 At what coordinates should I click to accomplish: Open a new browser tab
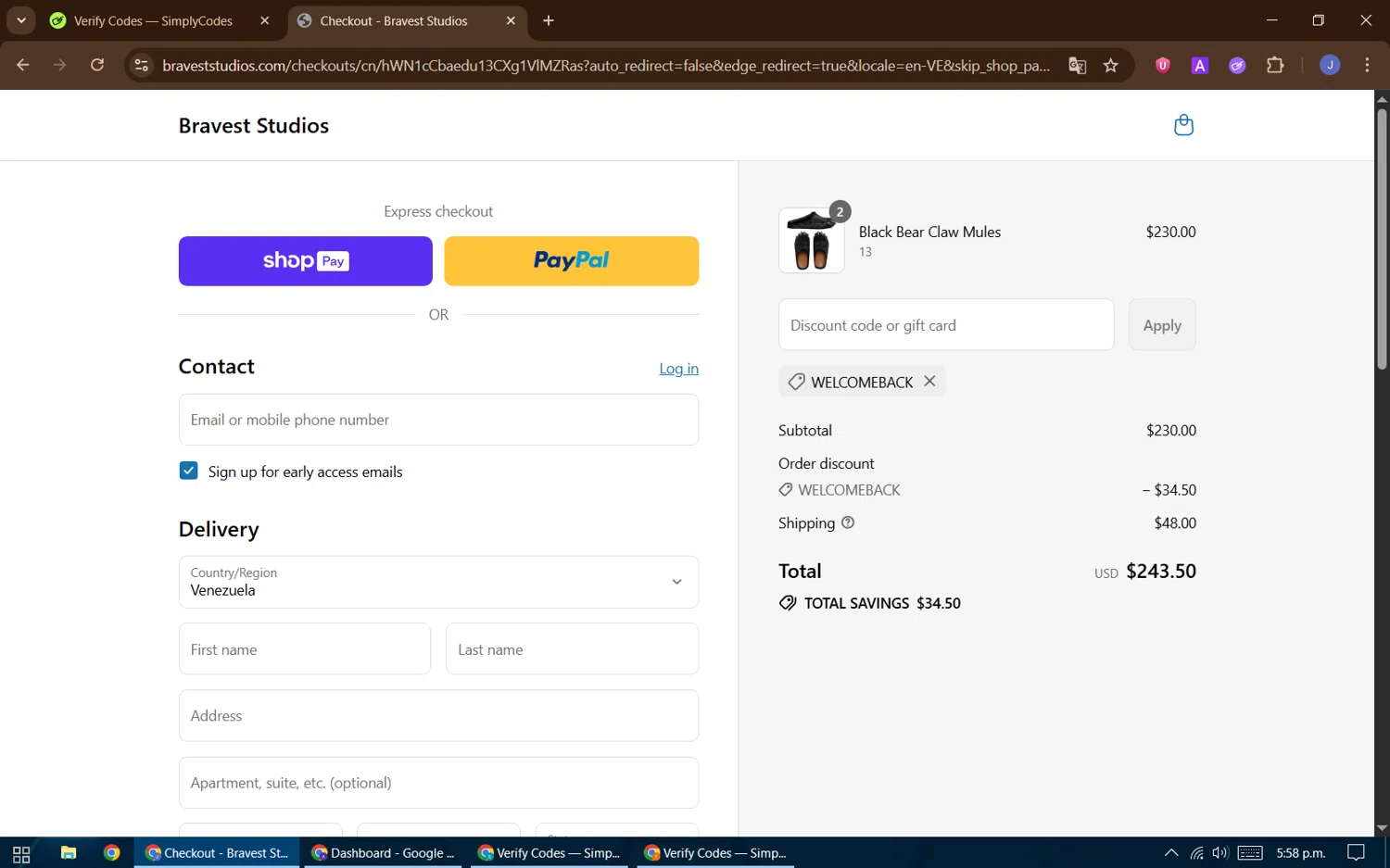(549, 20)
